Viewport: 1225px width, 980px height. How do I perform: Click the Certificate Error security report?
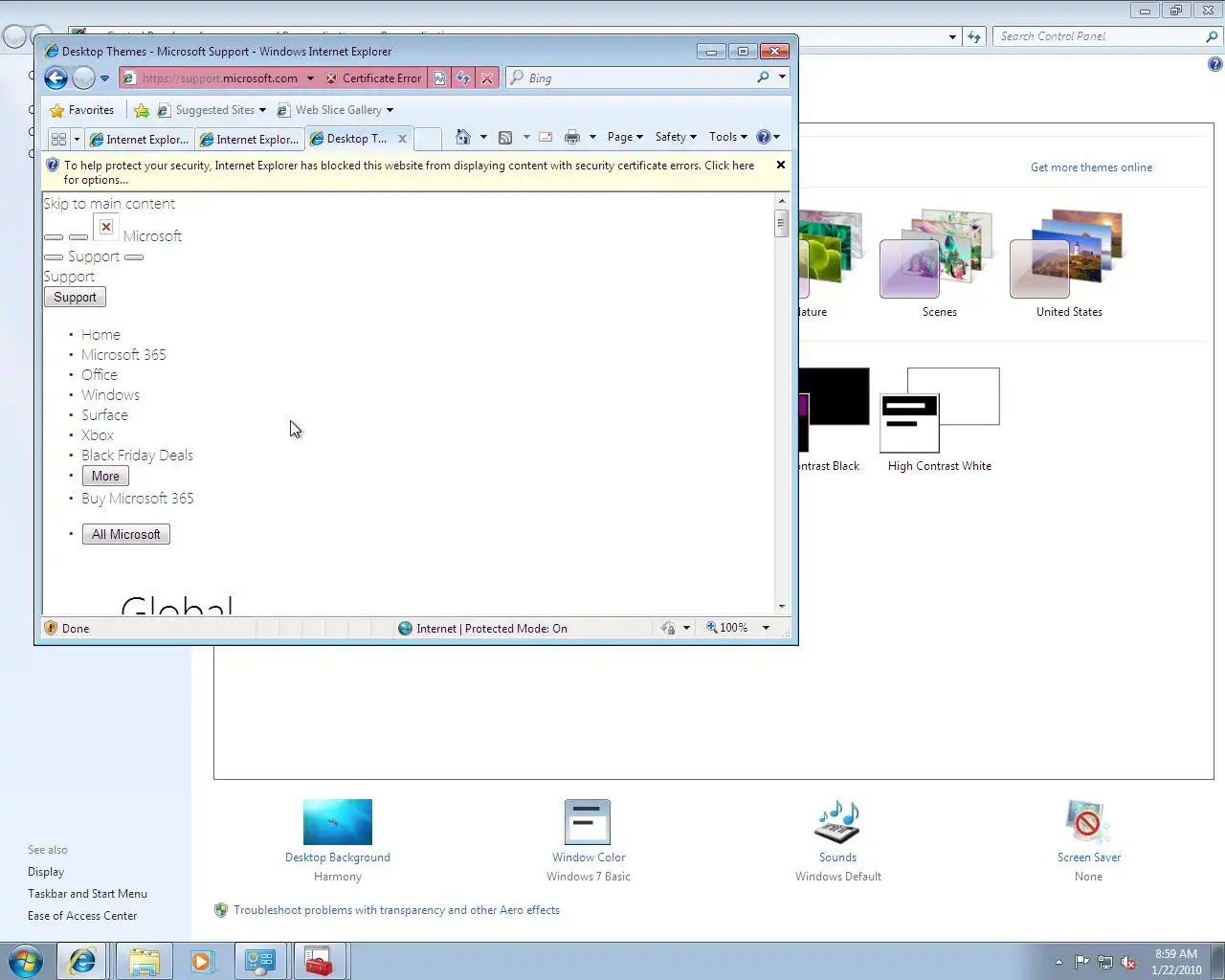pyautogui.click(x=373, y=78)
